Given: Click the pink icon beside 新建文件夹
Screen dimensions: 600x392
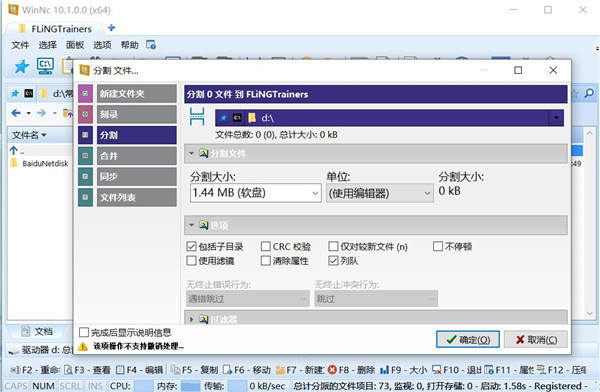Looking at the screenshot, I should click(85, 93).
